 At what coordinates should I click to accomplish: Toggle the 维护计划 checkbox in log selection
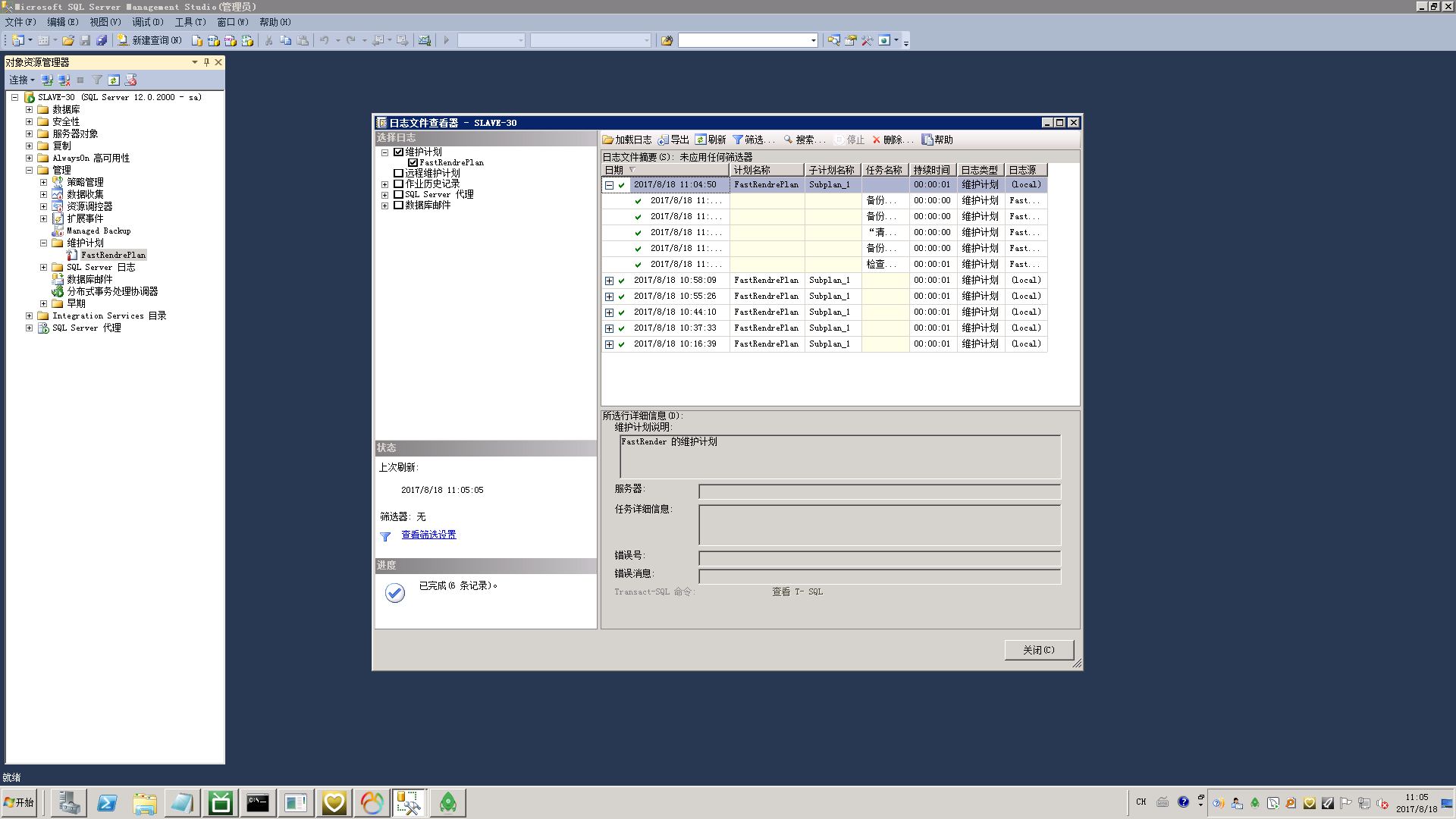tap(398, 152)
